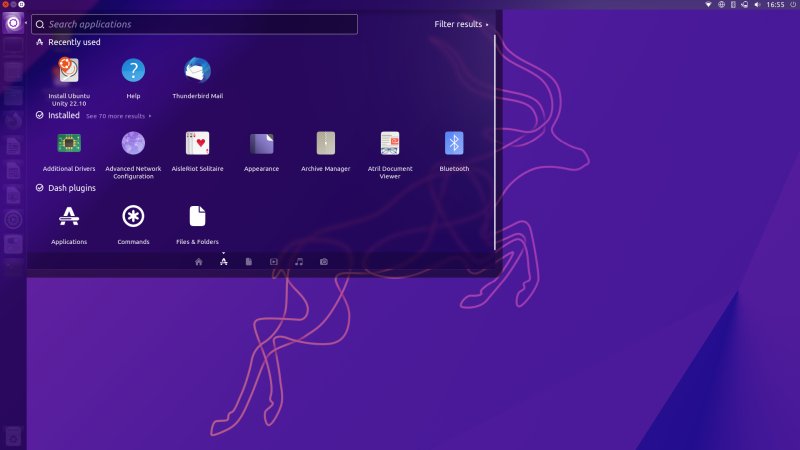Image resolution: width=800 pixels, height=450 pixels.
Task: Open the 16:55 clock menu
Action: pyautogui.click(x=775, y=5)
